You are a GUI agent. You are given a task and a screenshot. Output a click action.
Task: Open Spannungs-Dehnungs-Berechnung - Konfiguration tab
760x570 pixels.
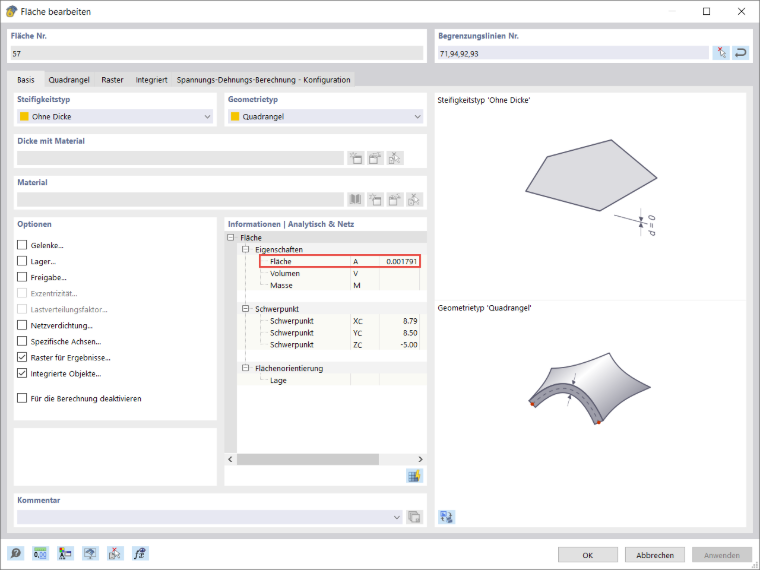coord(263,79)
